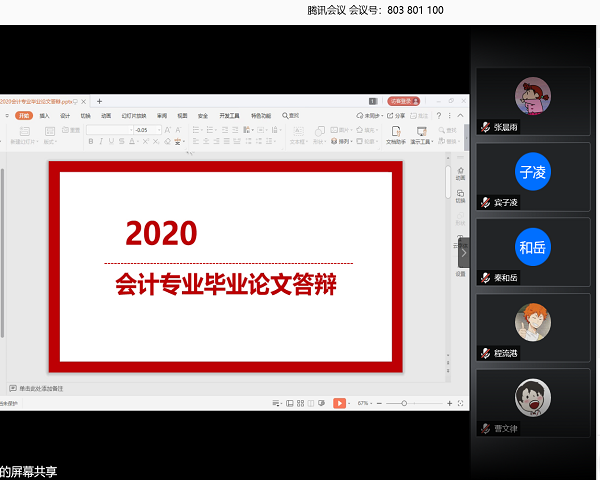This screenshot has height=480, width=600.
Task: Click 曹文津's muted microphone icon
Action: click(486, 428)
